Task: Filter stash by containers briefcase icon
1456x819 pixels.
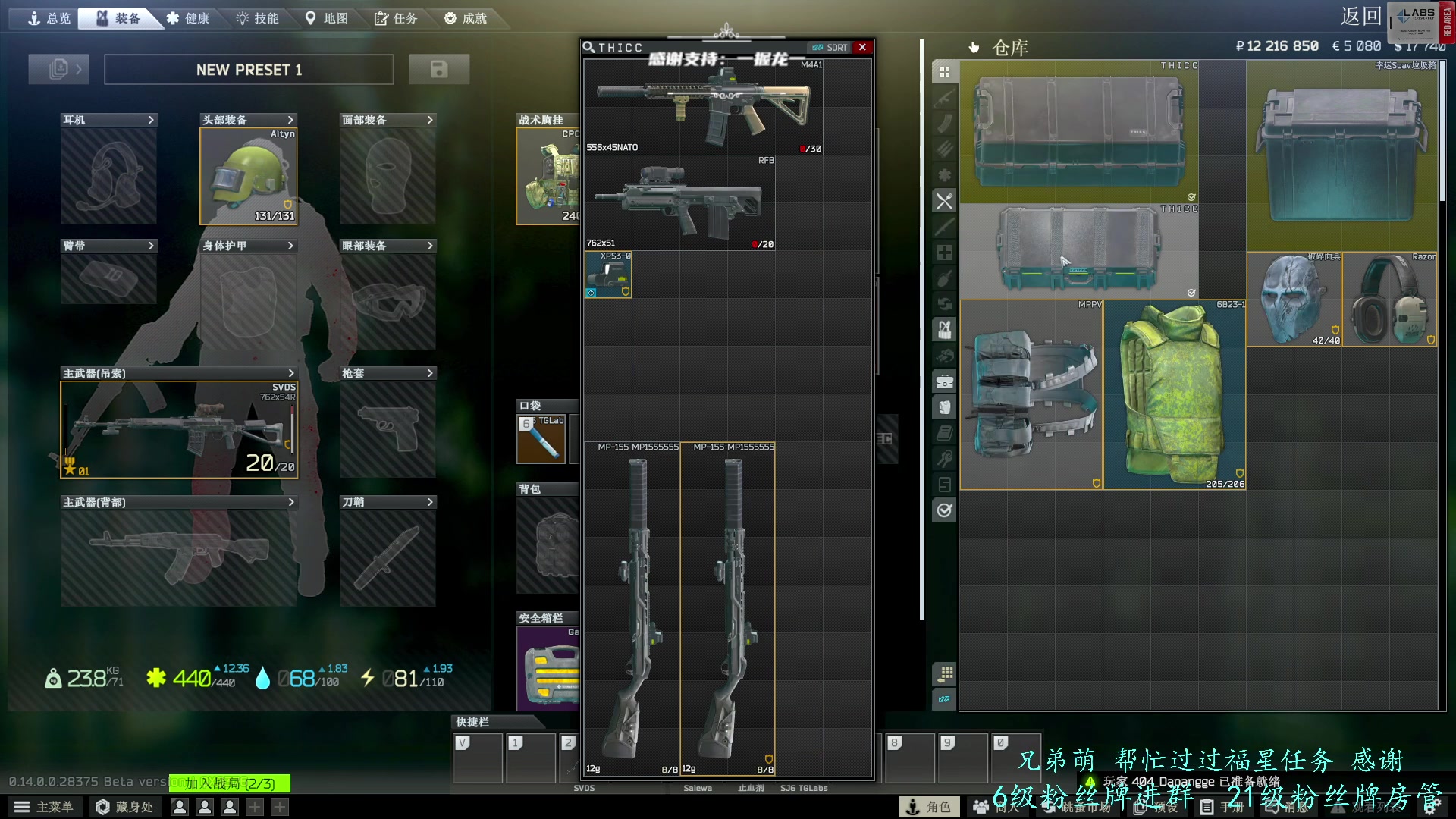Action: tap(944, 381)
